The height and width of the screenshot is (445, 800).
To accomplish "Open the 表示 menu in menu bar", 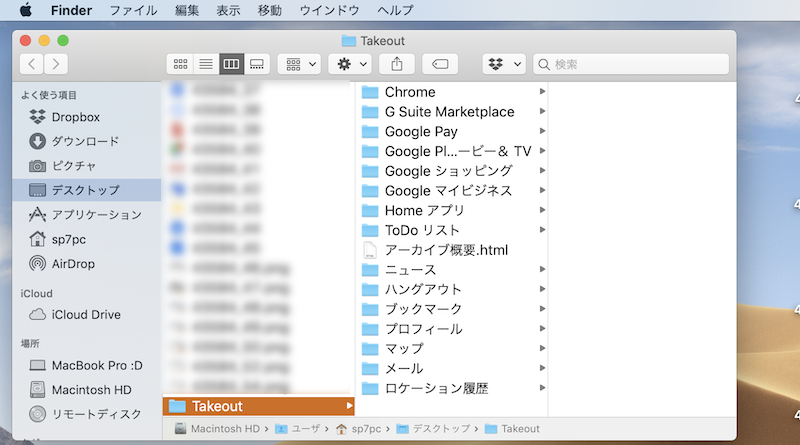I will [x=228, y=10].
